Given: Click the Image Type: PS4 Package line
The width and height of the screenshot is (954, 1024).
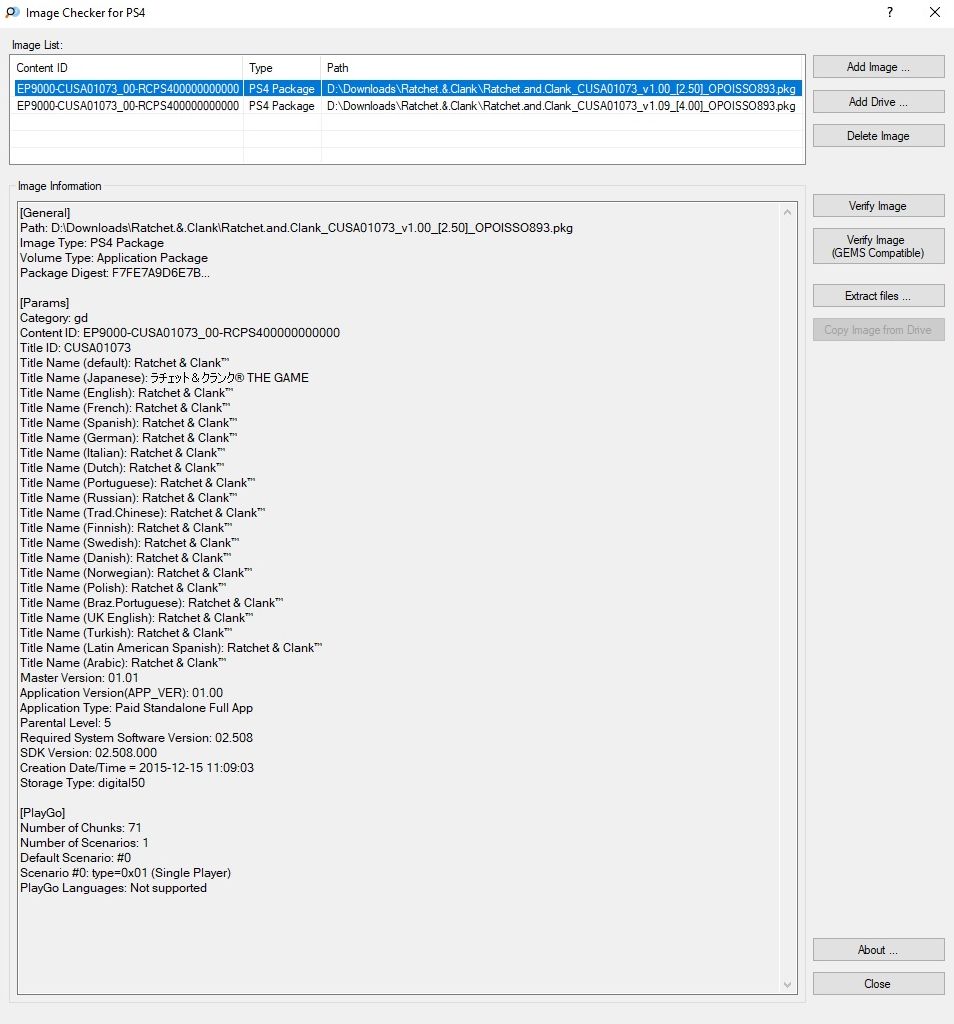Looking at the screenshot, I should (x=92, y=243).
